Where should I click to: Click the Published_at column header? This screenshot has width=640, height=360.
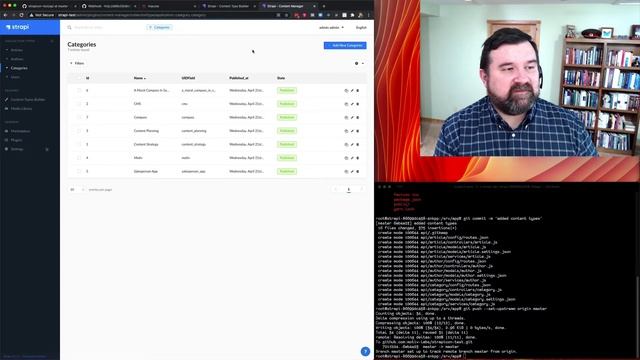pos(239,78)
